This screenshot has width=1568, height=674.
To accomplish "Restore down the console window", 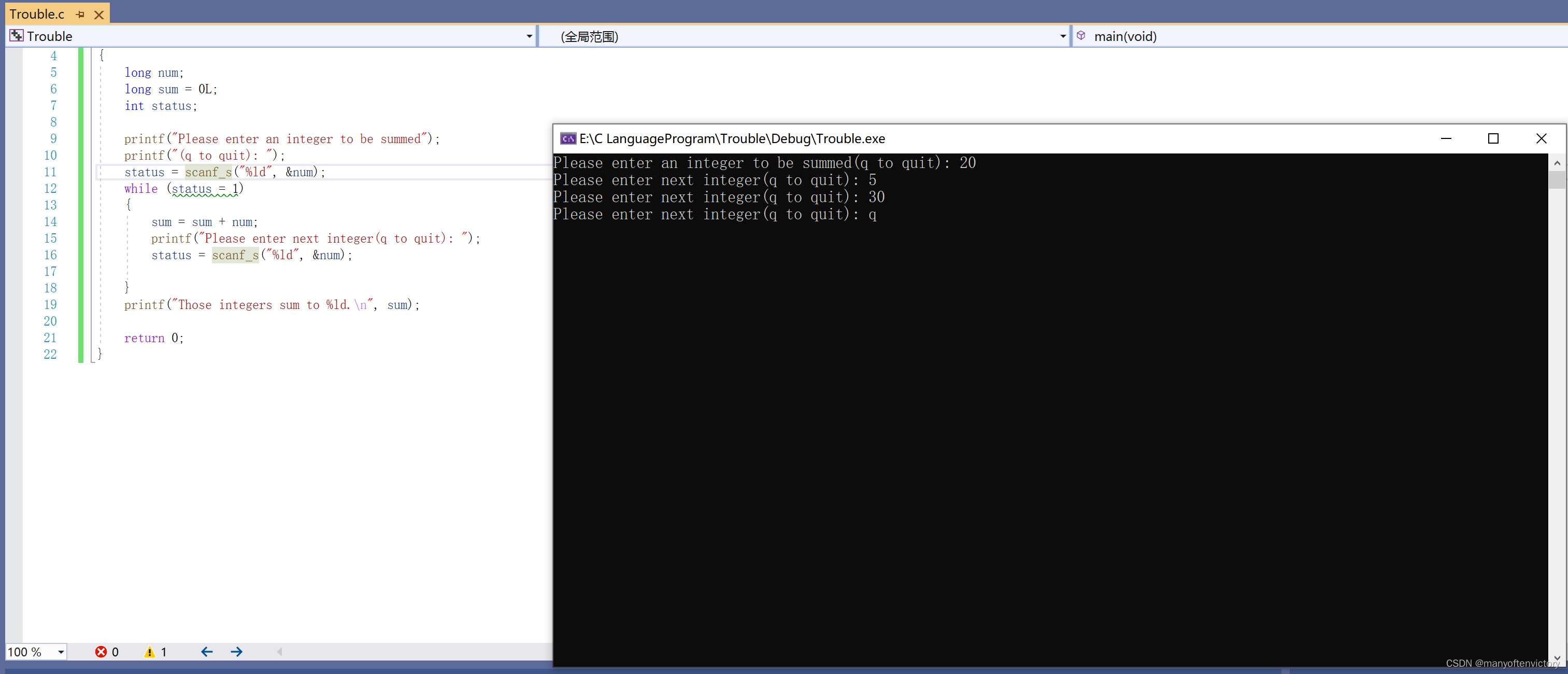I will tap(1493, 139).
